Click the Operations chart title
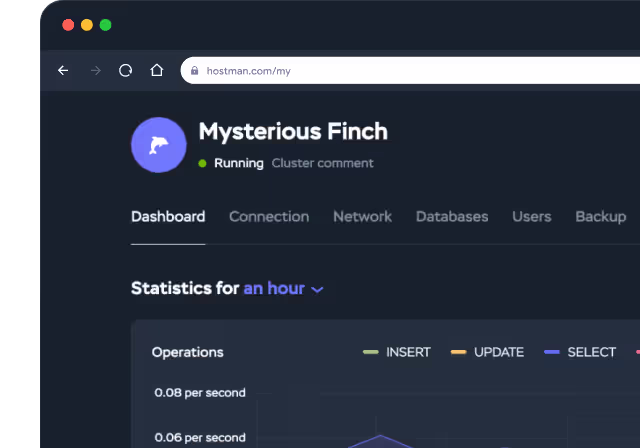Image resolution: width=640 pixels, height=448 pixels. 188,353
